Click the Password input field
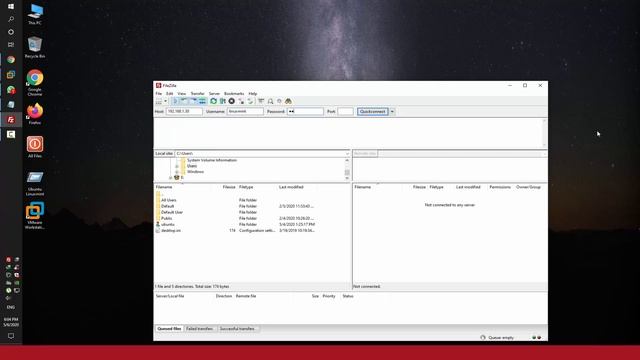 [x=305, y=111]
